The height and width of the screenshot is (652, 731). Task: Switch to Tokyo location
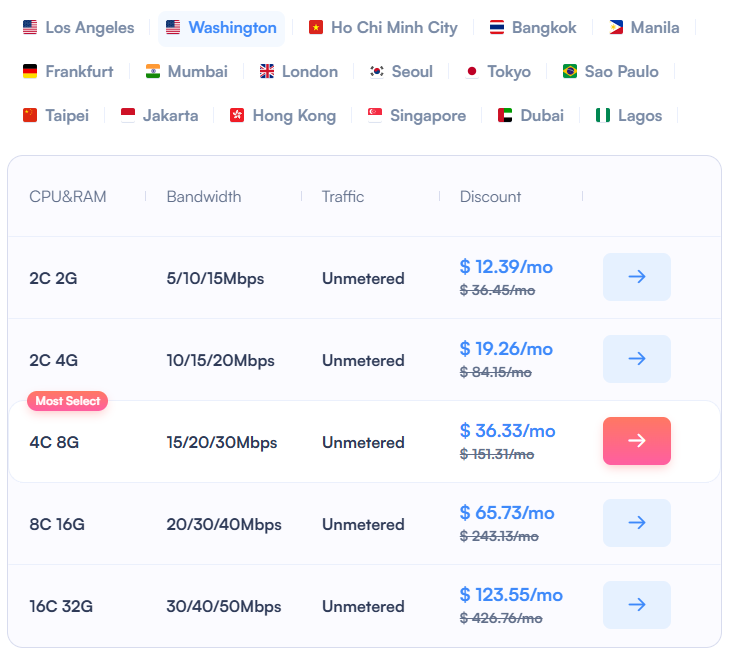[498, 72]
